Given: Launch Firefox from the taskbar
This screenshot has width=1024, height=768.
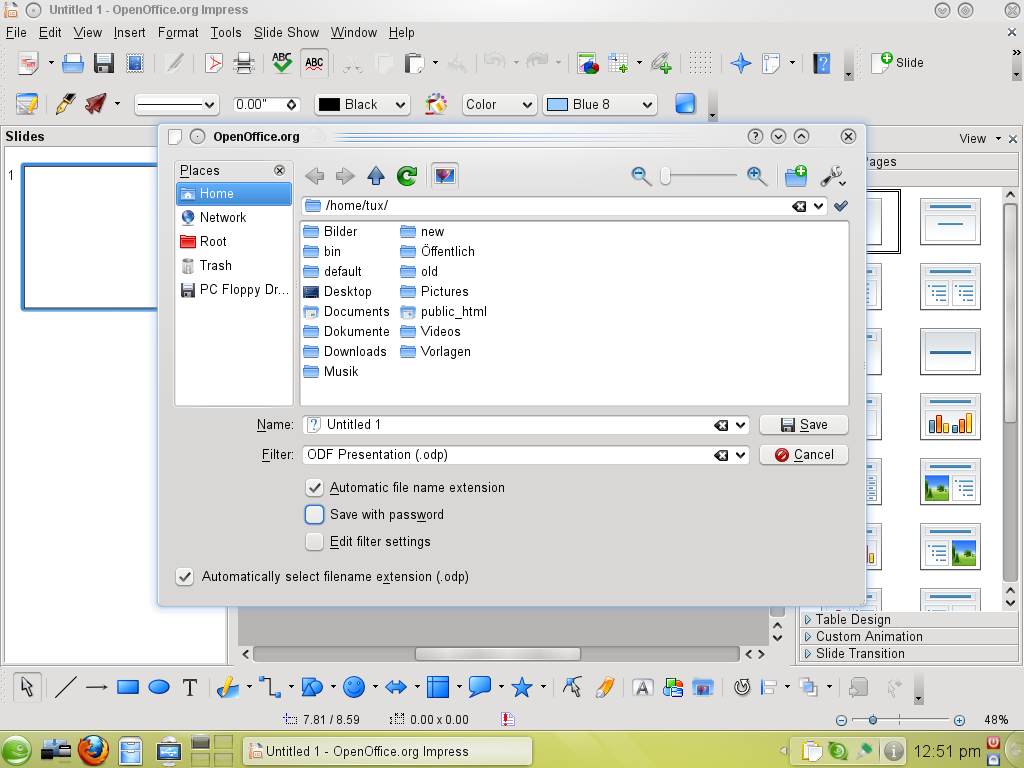Looking at the screenshot, I should tap(93, 751).
